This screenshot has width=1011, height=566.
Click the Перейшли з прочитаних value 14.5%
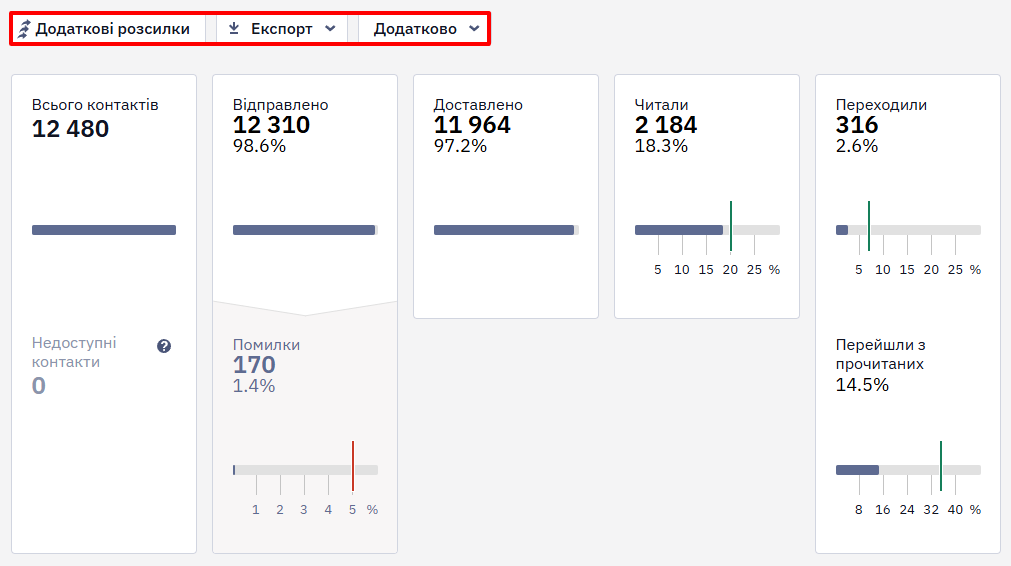coord(862,385)
